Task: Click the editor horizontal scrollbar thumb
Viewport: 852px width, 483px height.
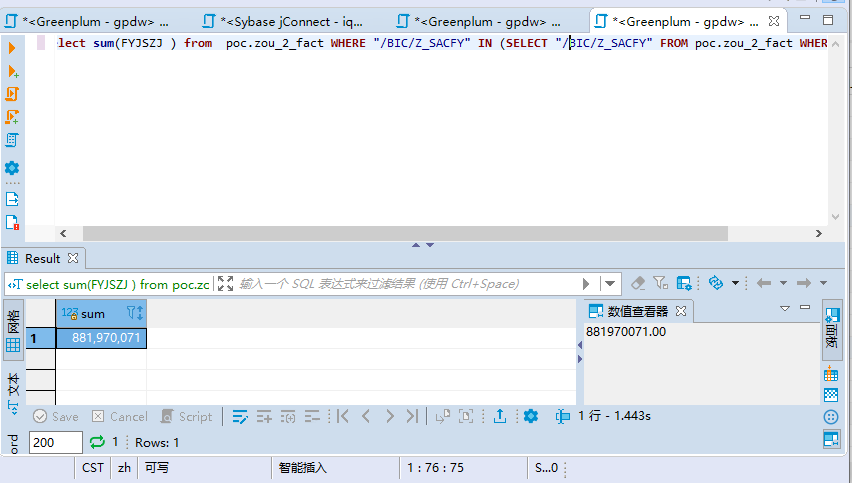Action: (x=405, y=234)
